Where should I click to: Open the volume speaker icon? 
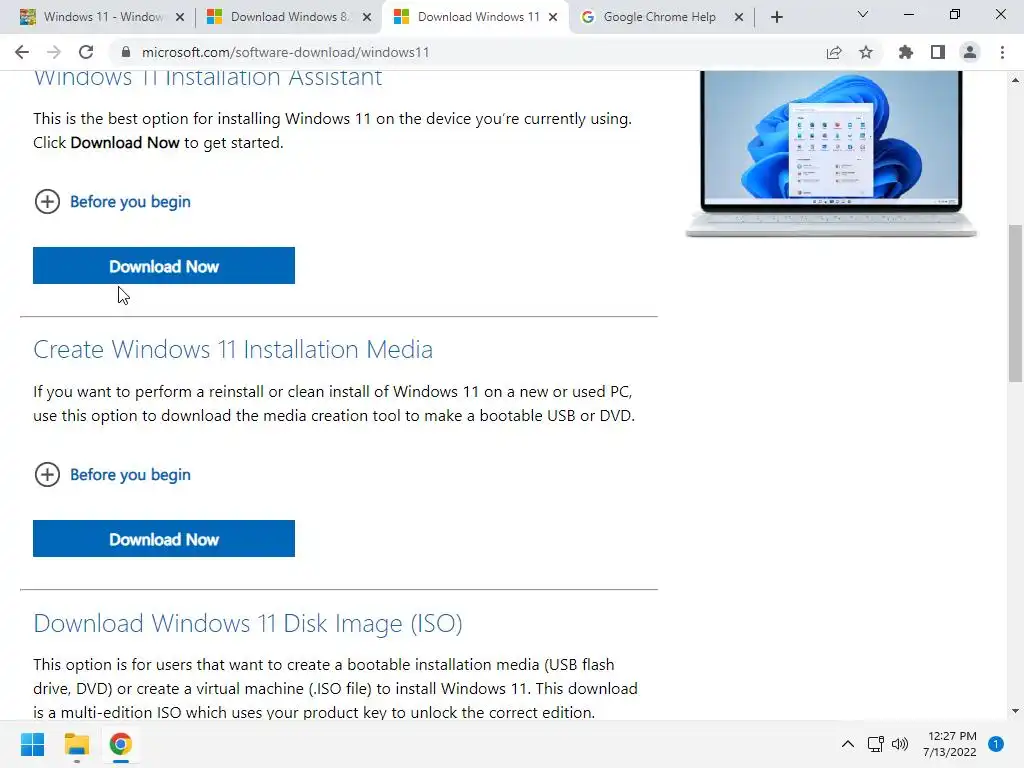tap(900, 744)
